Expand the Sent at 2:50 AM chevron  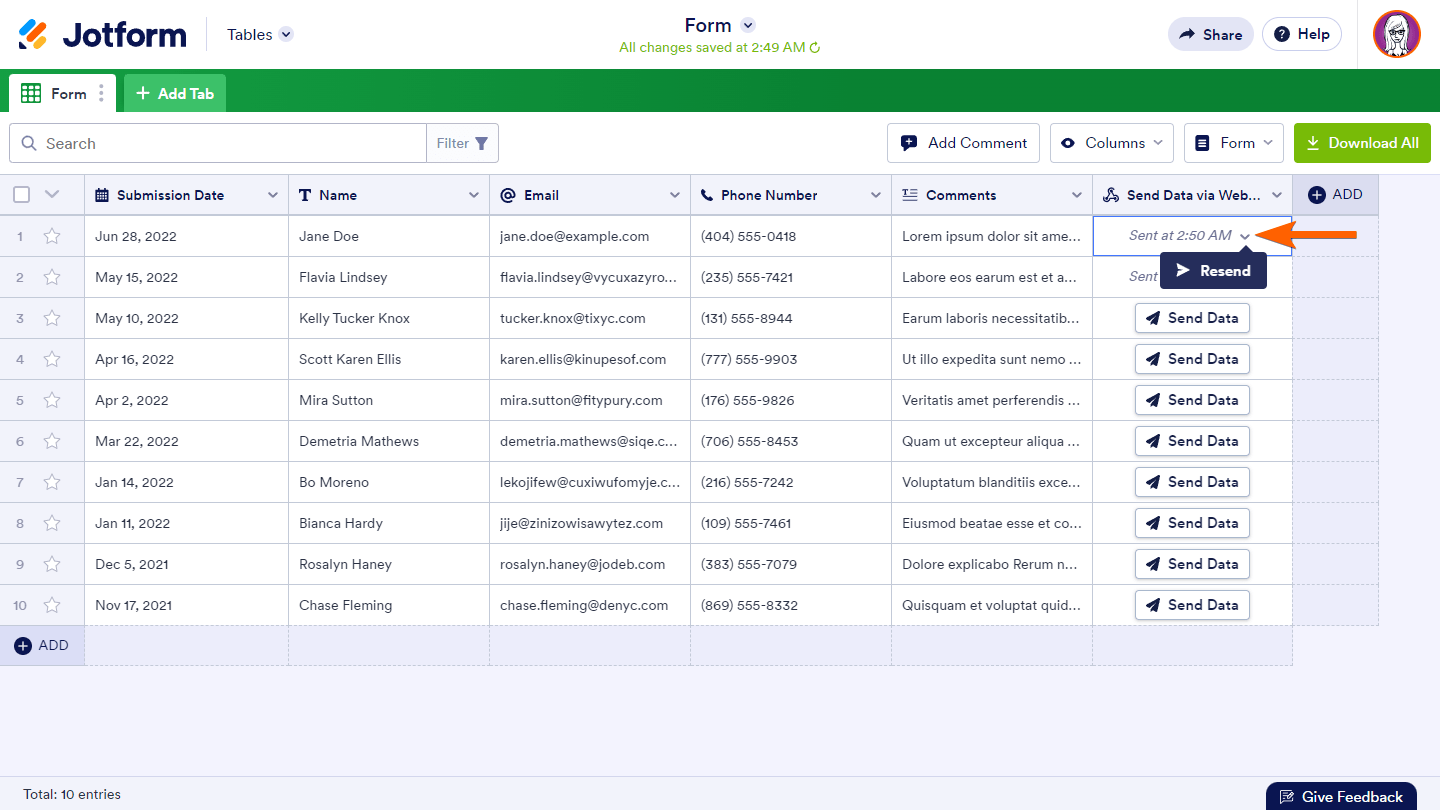(1245, 237)
